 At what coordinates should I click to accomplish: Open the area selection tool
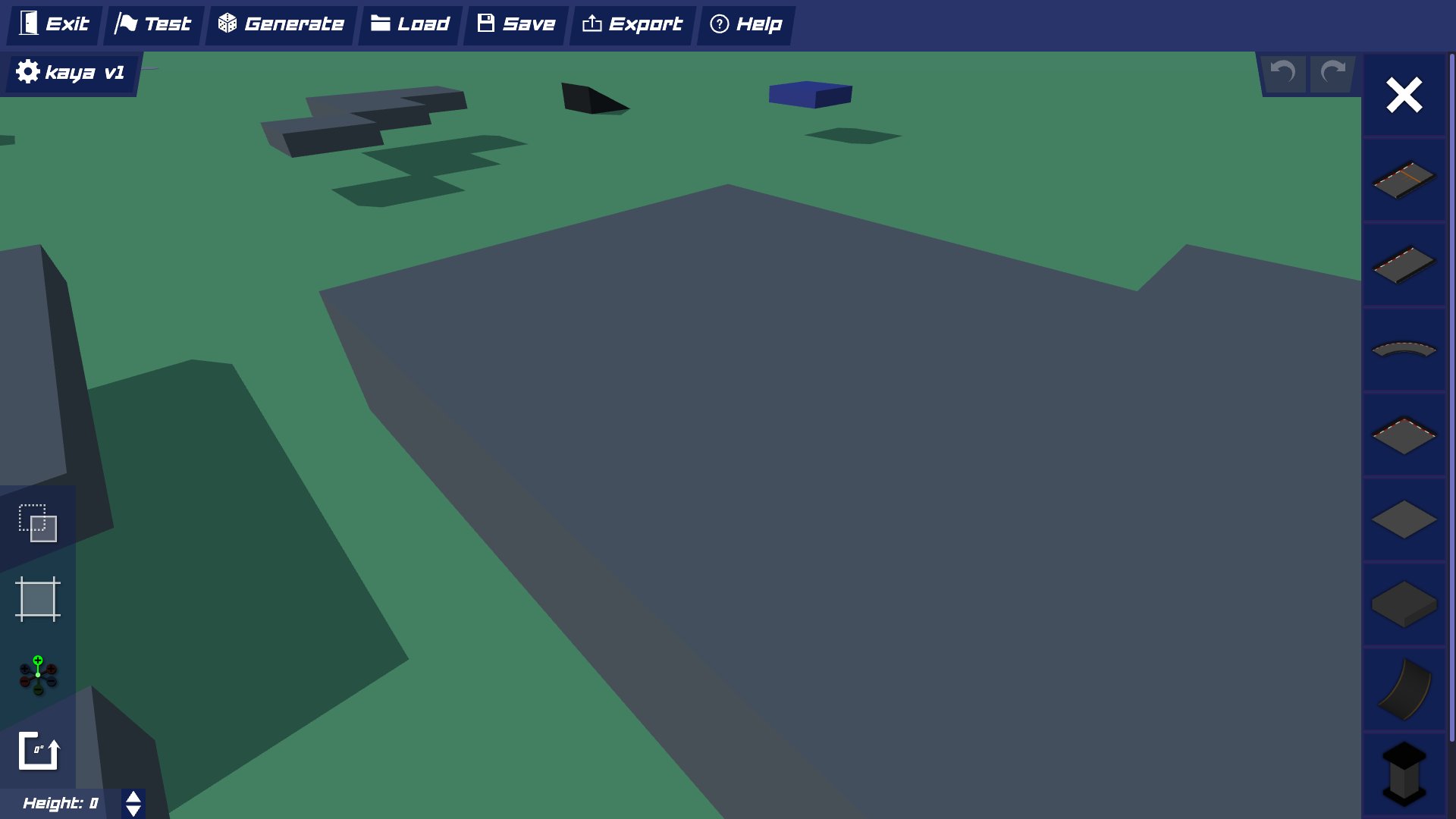point(38,599)
